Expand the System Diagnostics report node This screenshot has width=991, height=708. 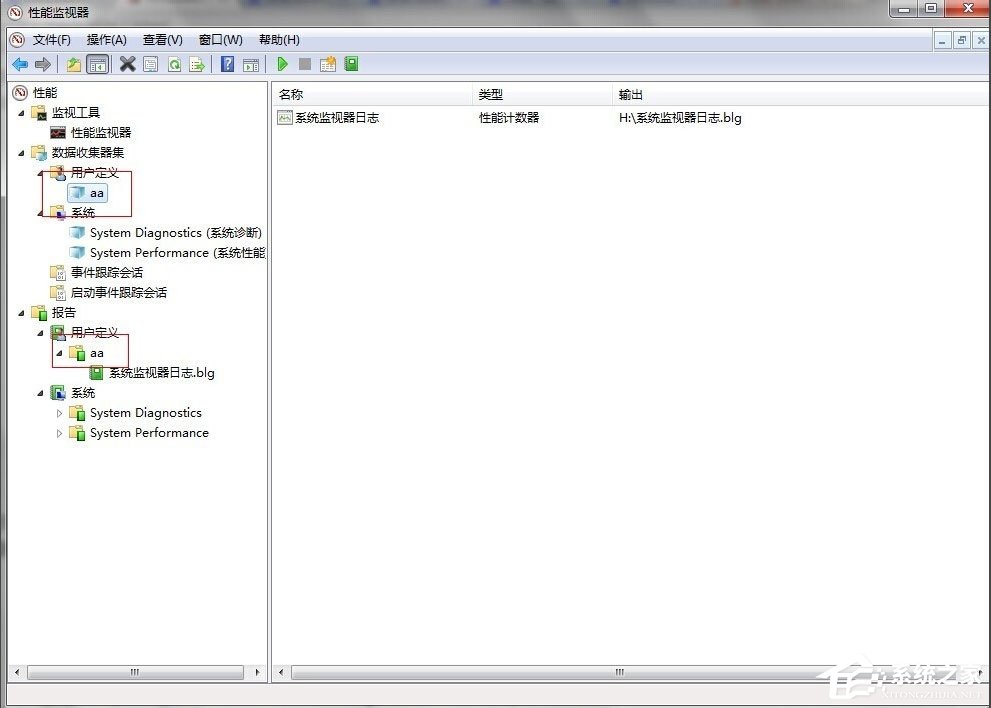59,412
